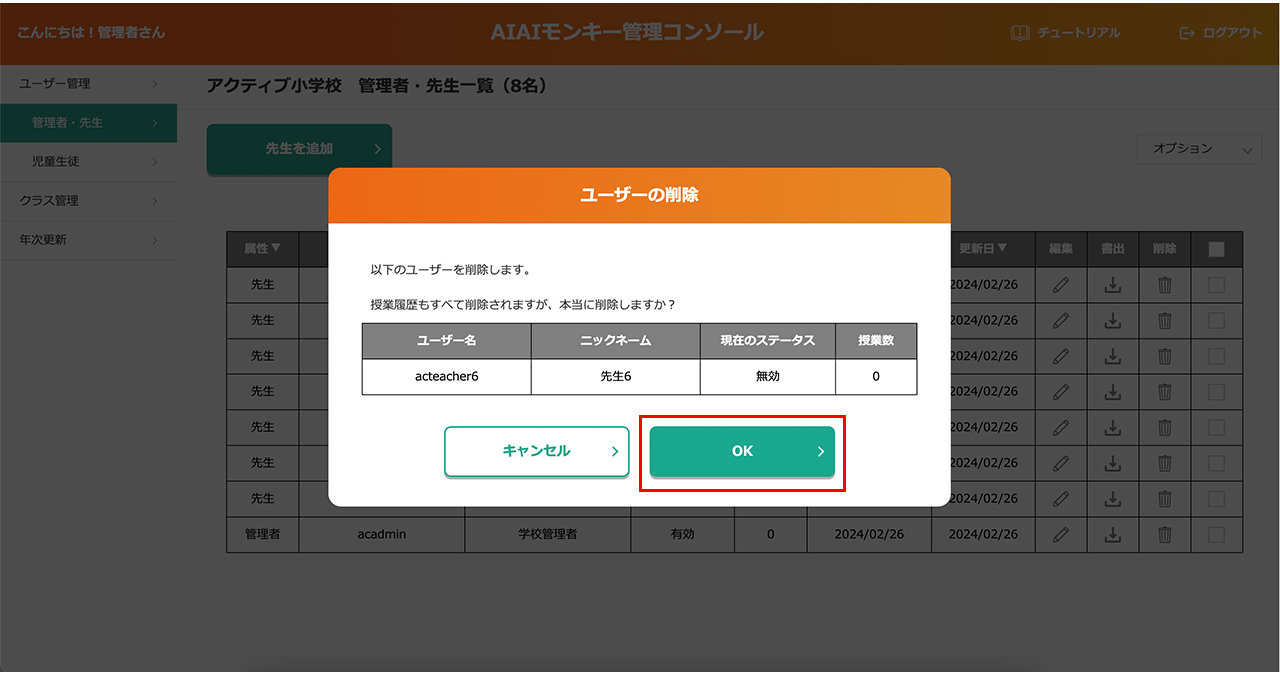Image resolution: width=1280 pixels, height=675 pixels.
Task: Check the checkbox in first teacher row
Action: coord(1216,285)
